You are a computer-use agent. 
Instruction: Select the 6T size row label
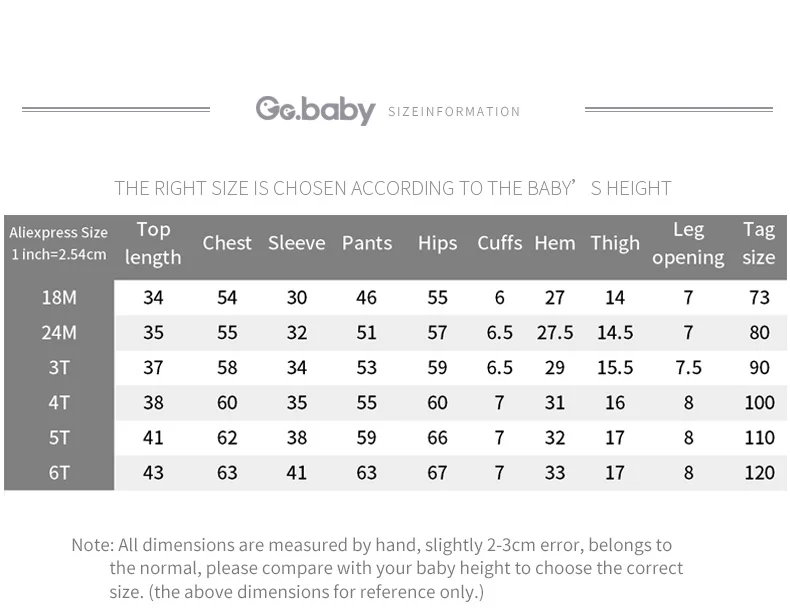59,473
